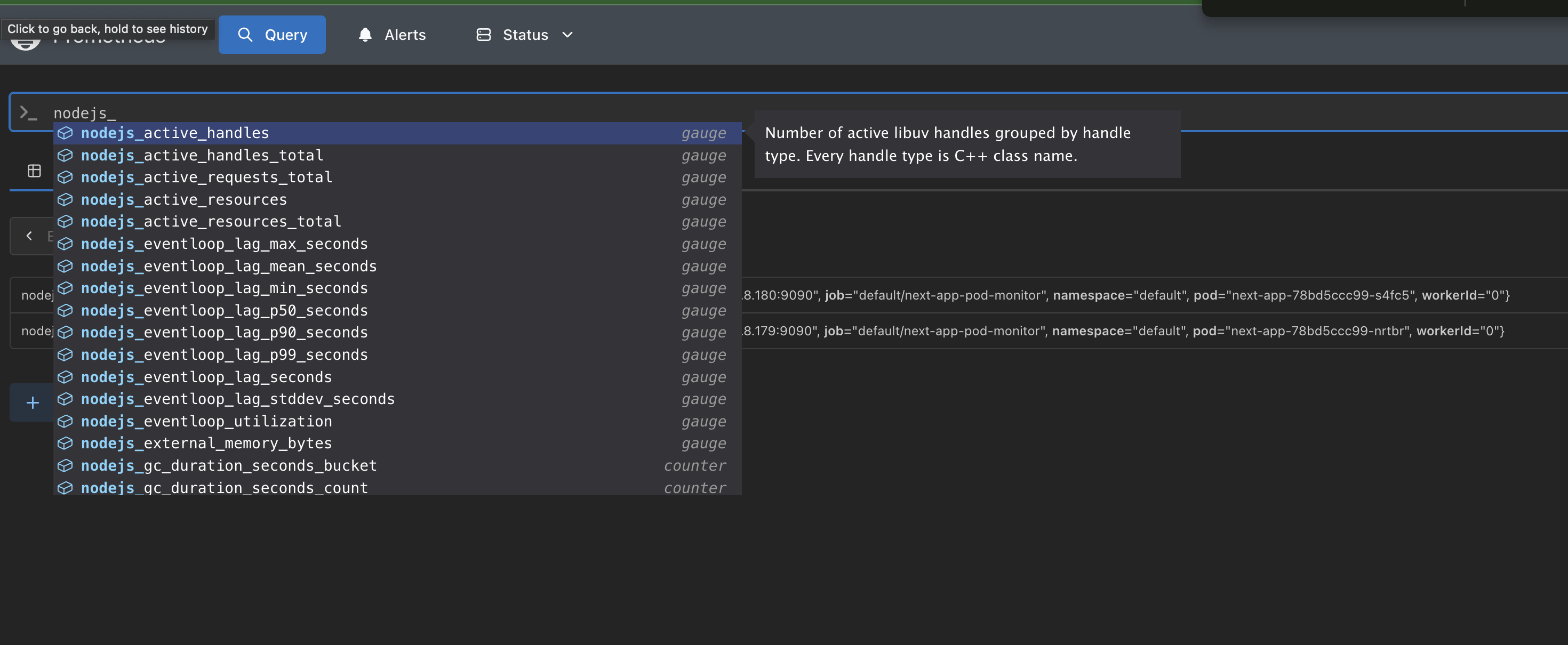Select nodejs_external_memory_bytes from the autocomplete list
This screenshot has width=1568, height=645.
206,443
